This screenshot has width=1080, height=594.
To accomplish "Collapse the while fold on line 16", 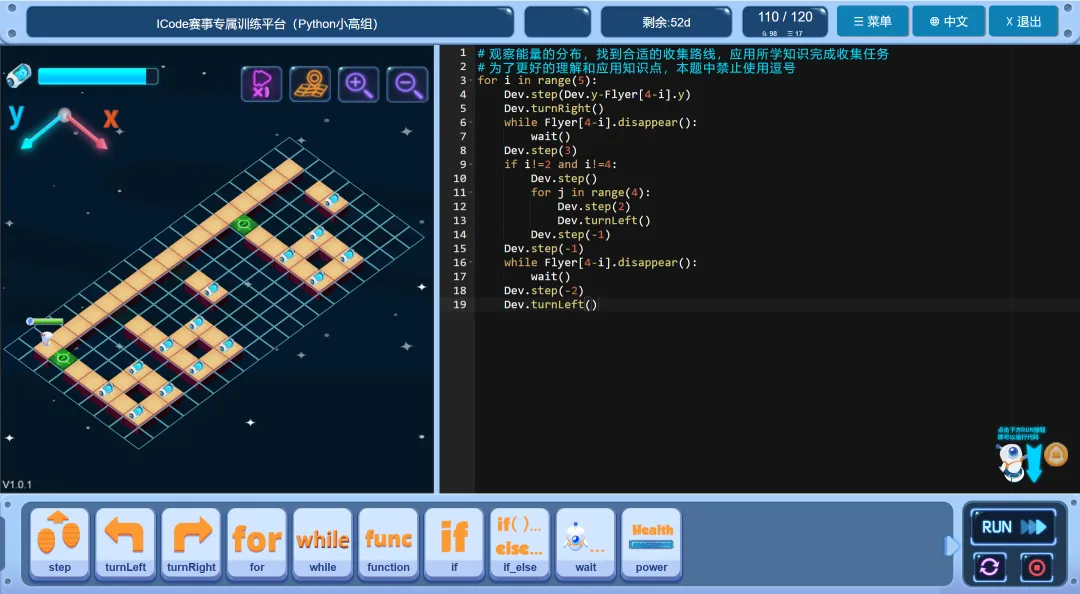I will 472,263.
